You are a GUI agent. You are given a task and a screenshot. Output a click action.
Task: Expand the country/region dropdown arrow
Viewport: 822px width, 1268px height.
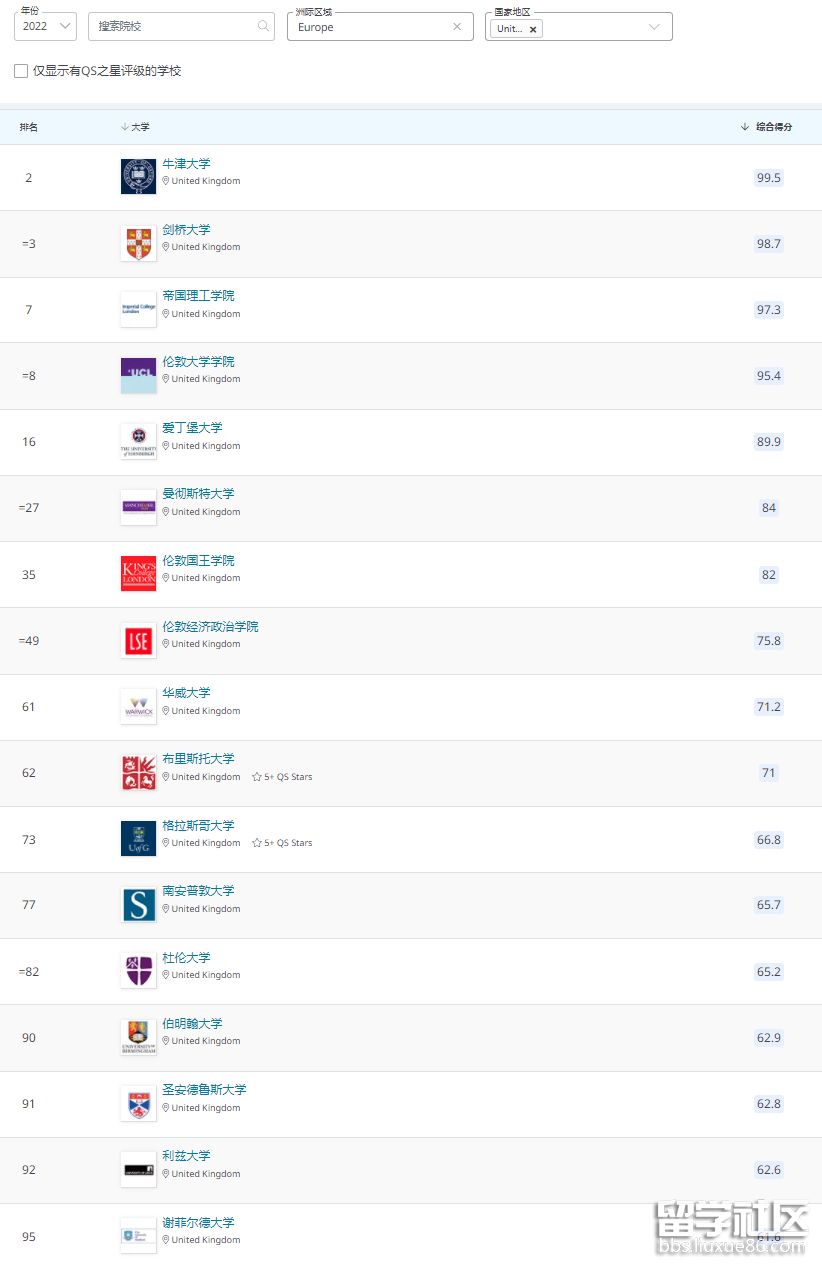[655, 27]
